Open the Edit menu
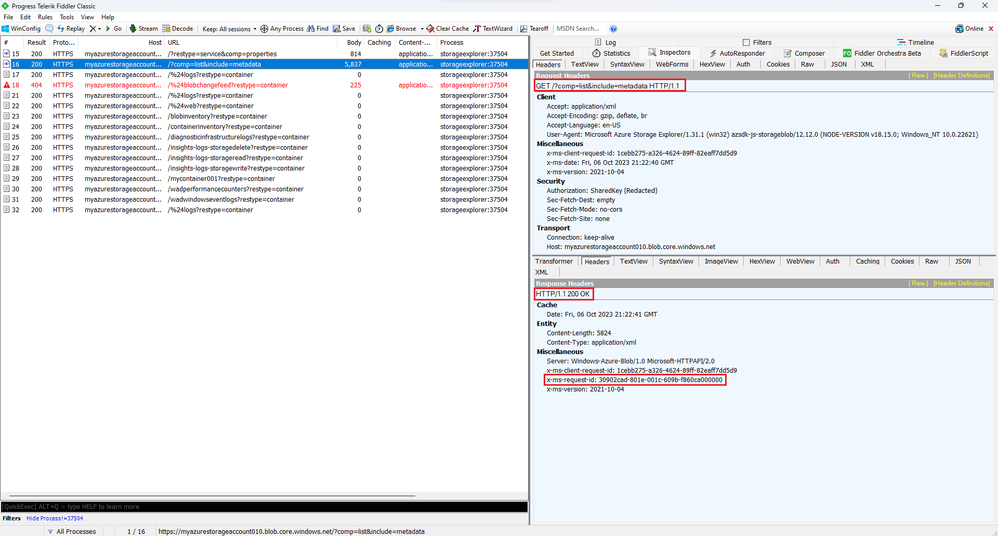998x536 pixels. (25, 17)
